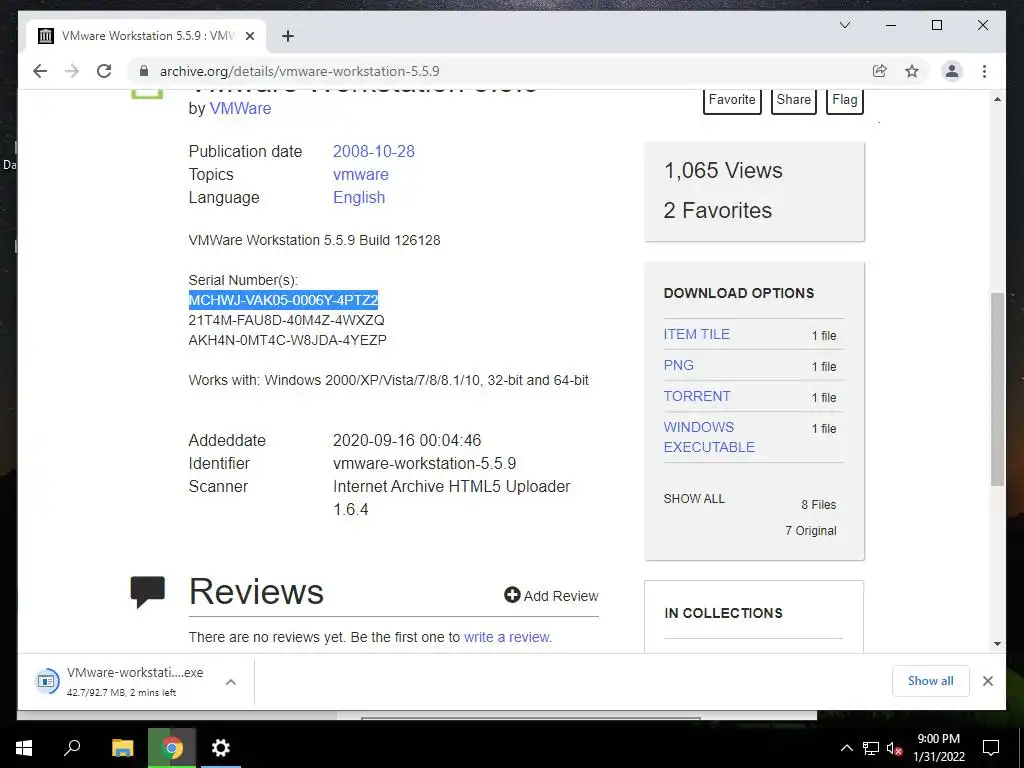Click the Add Review link
This screenshot has width=1024, height=768.
pos(551,596)
